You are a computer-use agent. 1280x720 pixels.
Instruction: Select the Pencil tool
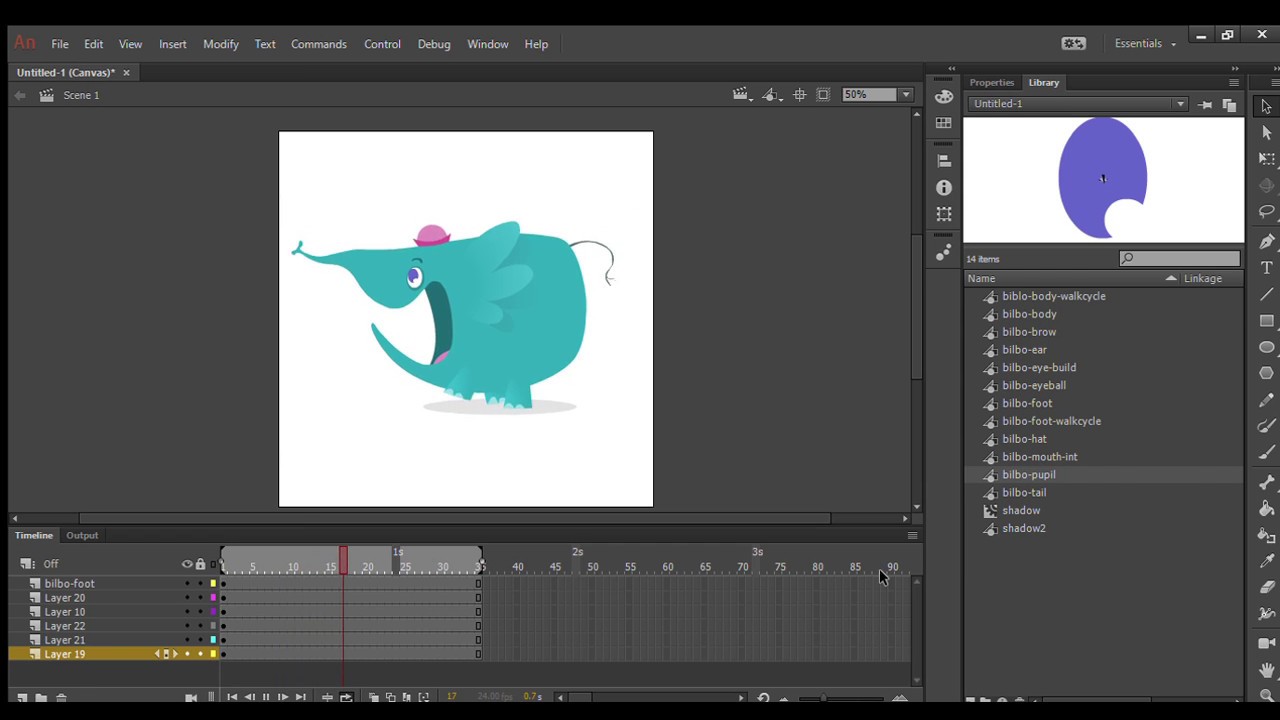(1267, 400)
